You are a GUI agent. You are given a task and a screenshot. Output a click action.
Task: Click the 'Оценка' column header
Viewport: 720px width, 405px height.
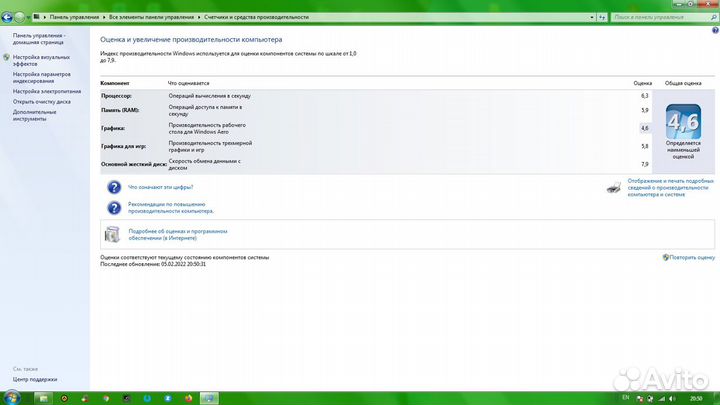(x=642, y=84)
